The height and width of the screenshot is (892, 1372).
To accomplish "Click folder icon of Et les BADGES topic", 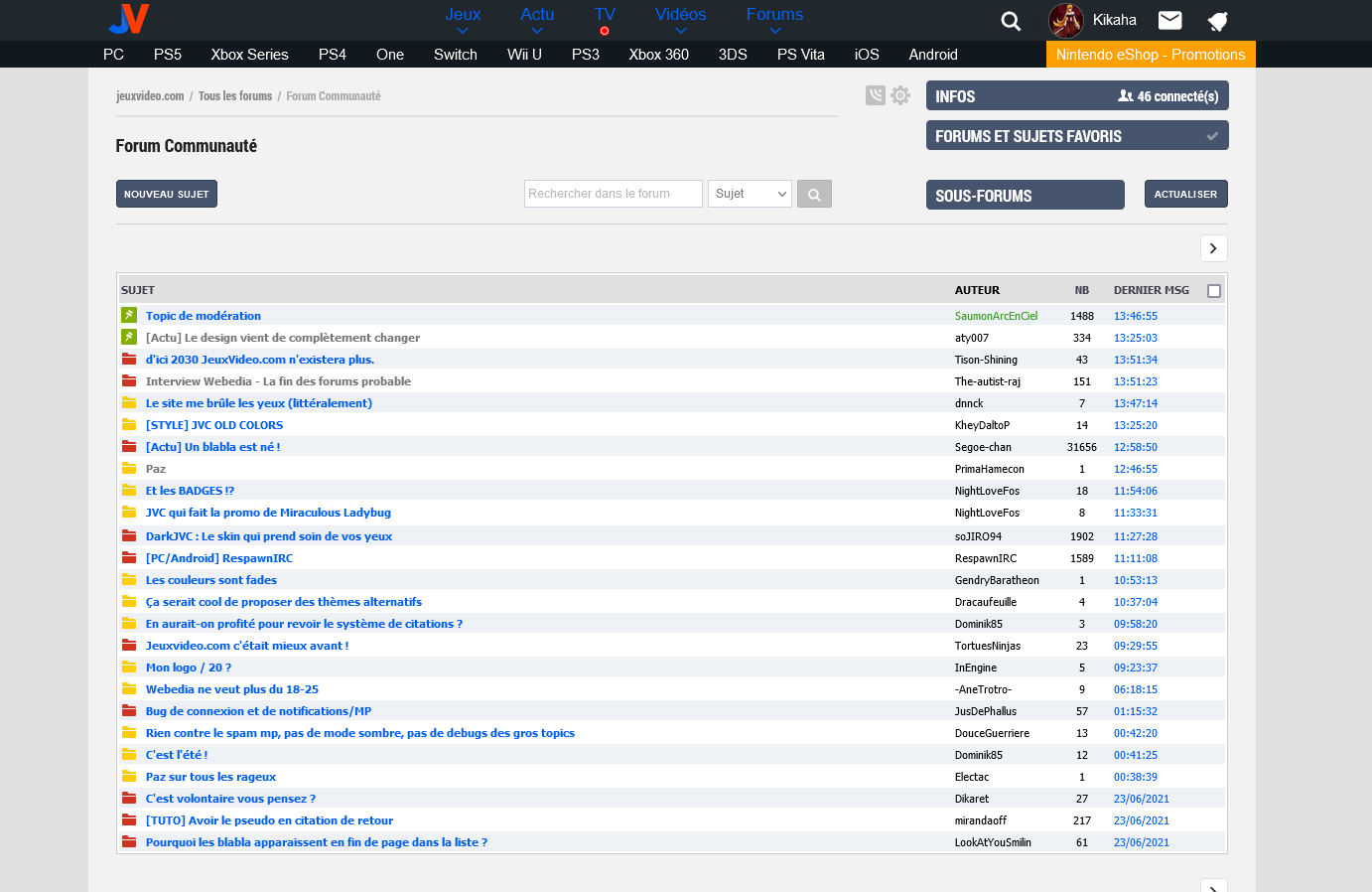I will coord(129,490).
